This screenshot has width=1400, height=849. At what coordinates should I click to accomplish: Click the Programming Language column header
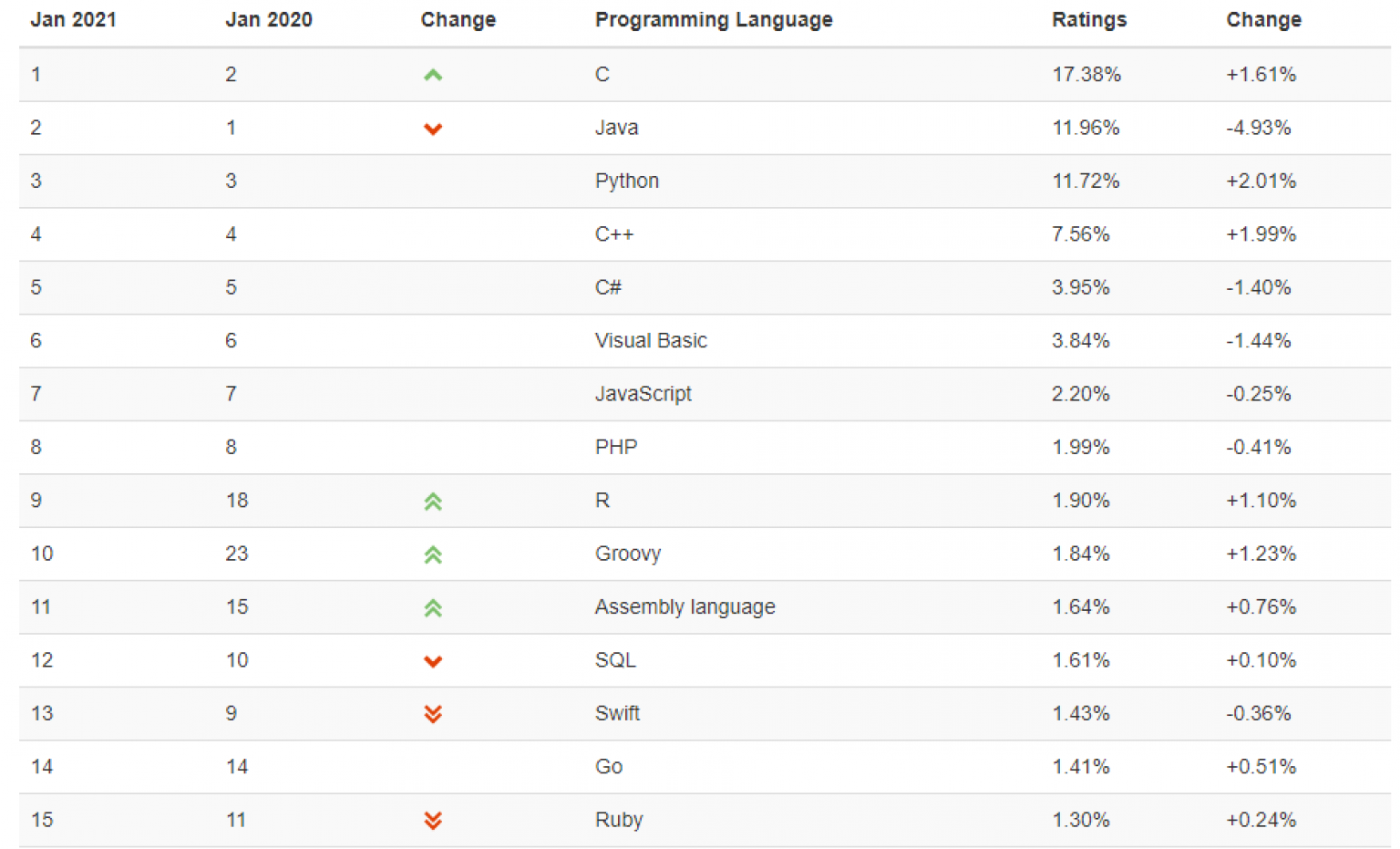(714, 20)
